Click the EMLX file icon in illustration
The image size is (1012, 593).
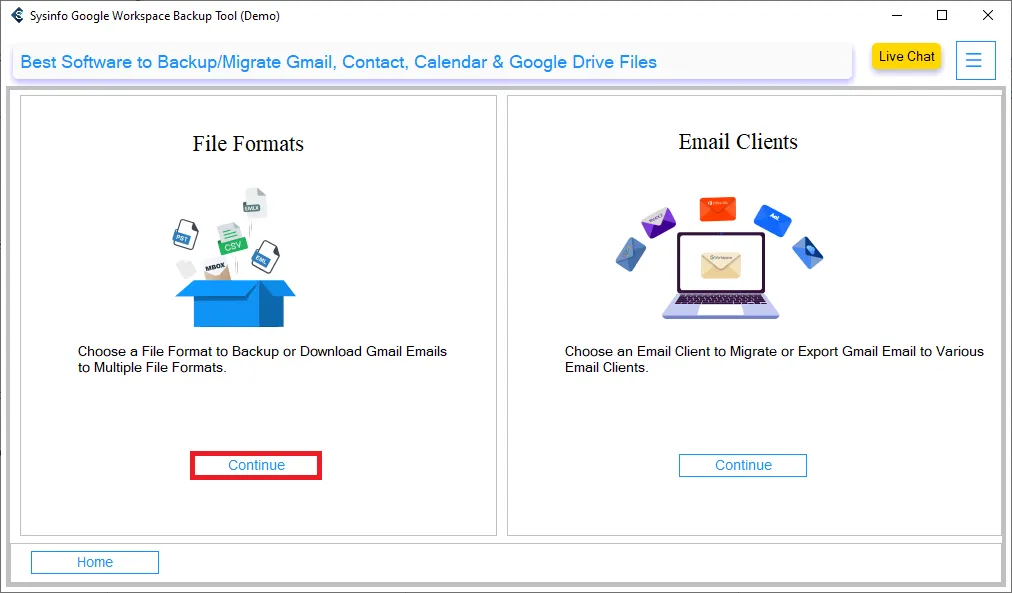(x=254, y=203)
